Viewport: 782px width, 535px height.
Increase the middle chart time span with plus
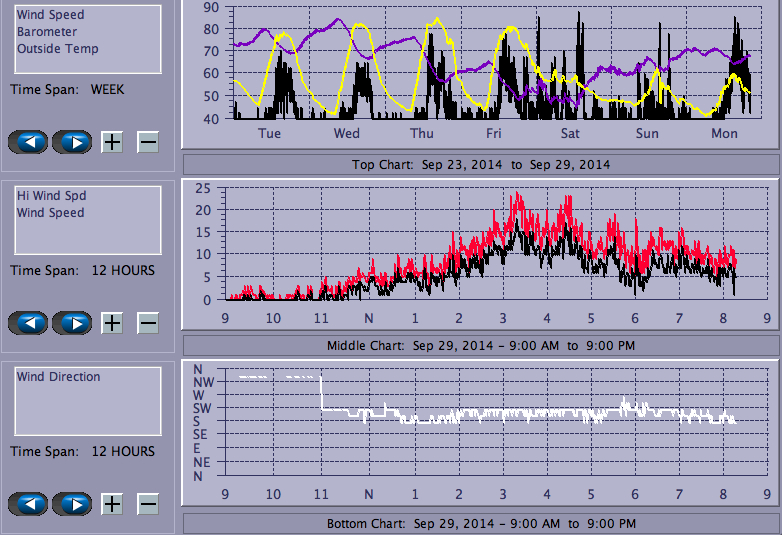tap(112, 323)
